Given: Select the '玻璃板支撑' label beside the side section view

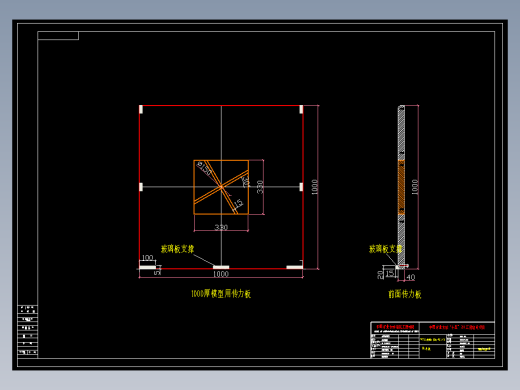Looking at the screenshot, I should coord(385,249).
